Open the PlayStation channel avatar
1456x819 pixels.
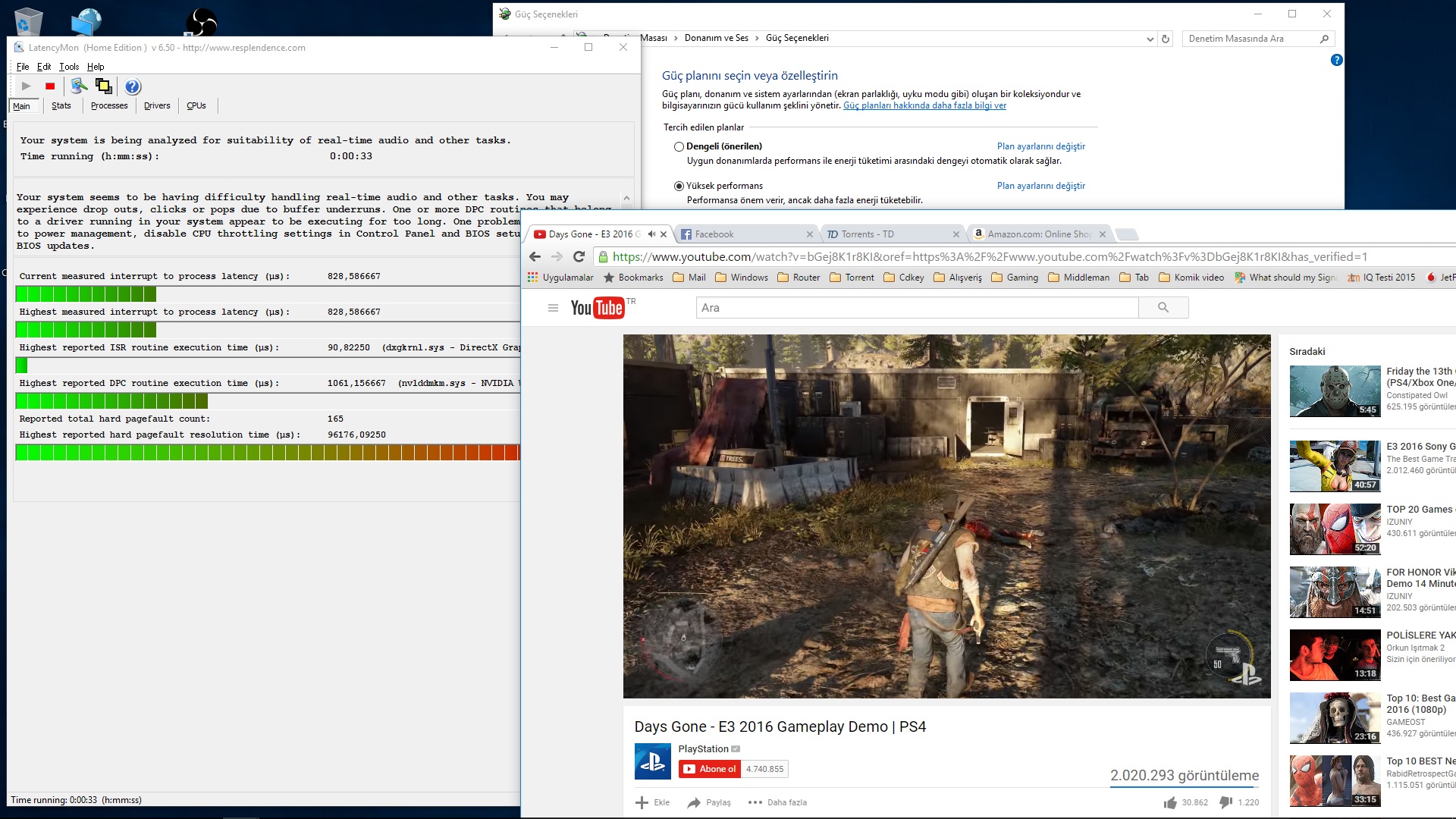tap(652, 761)
